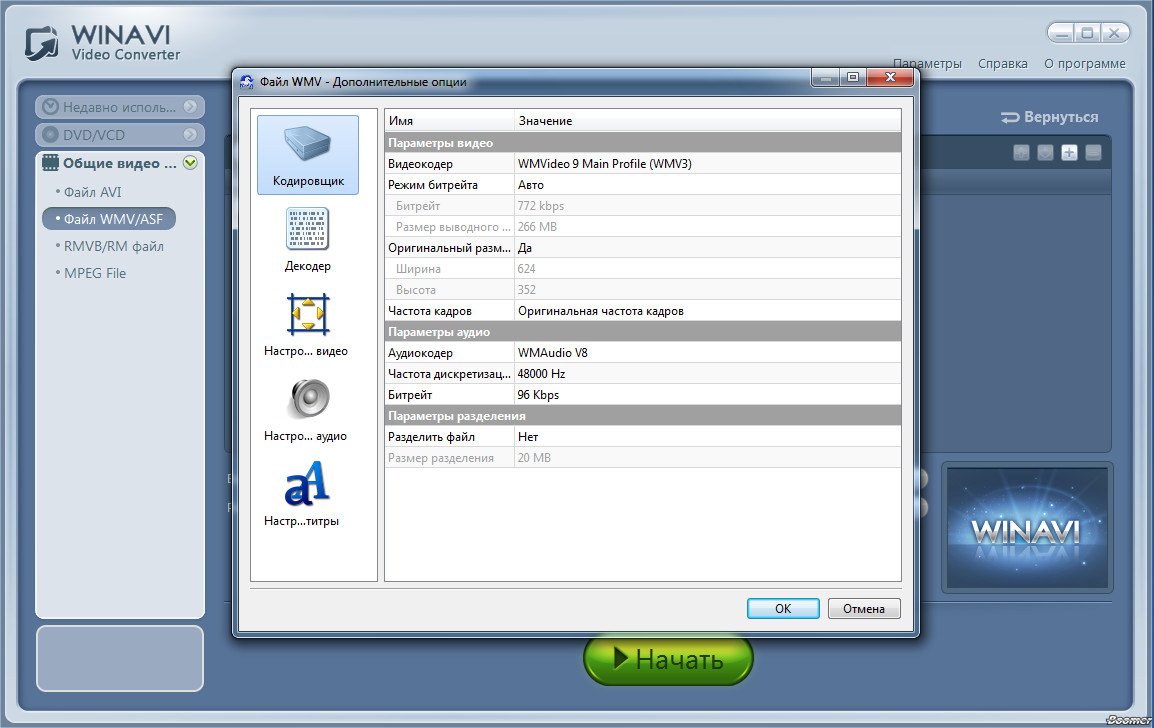
Task: Change audio Битрейт 96 Kbps value
Action: click(x=707, y=395)
